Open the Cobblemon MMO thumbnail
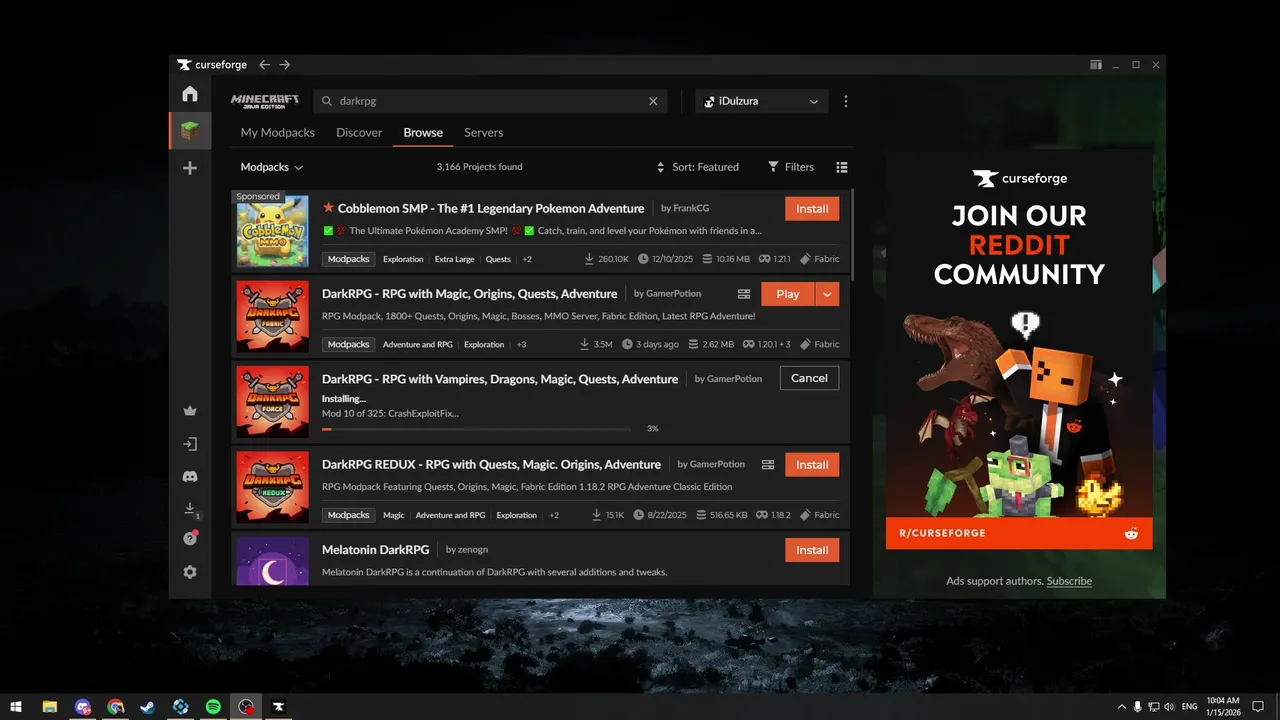 (273, 231)
